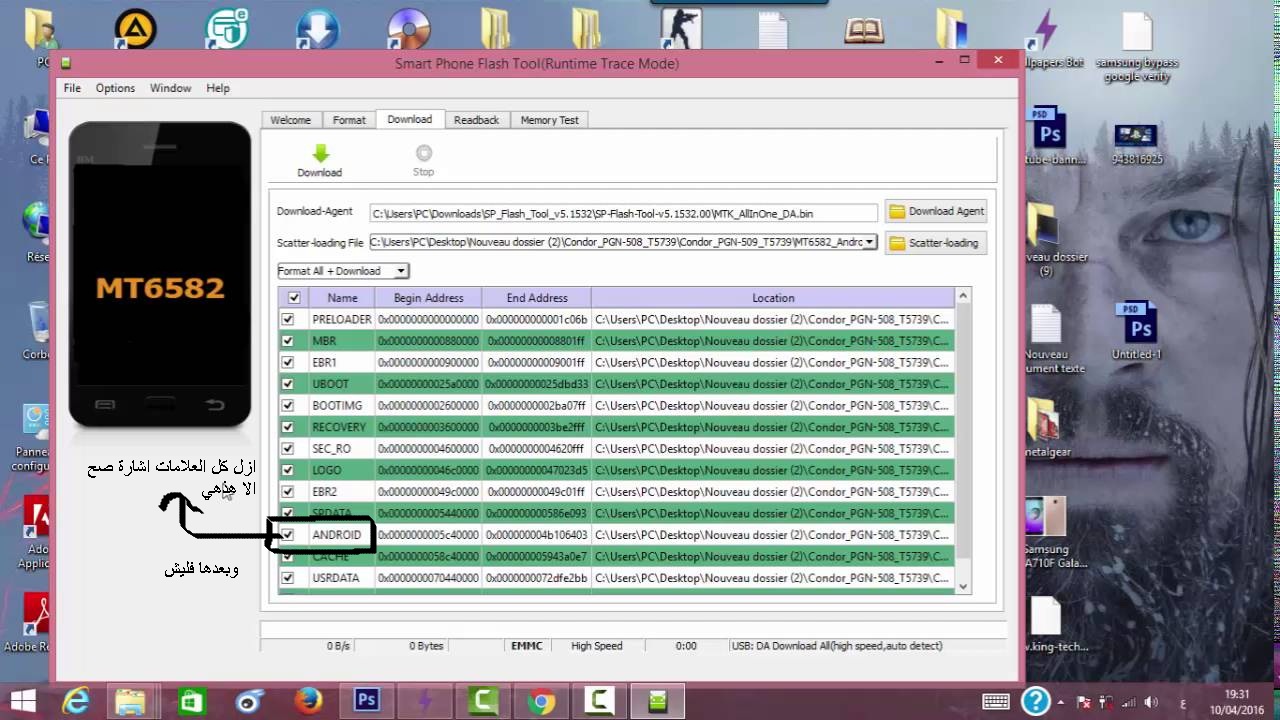Open the samsung bypass google verify file

pyautogui.click(x=1137, y=48)
